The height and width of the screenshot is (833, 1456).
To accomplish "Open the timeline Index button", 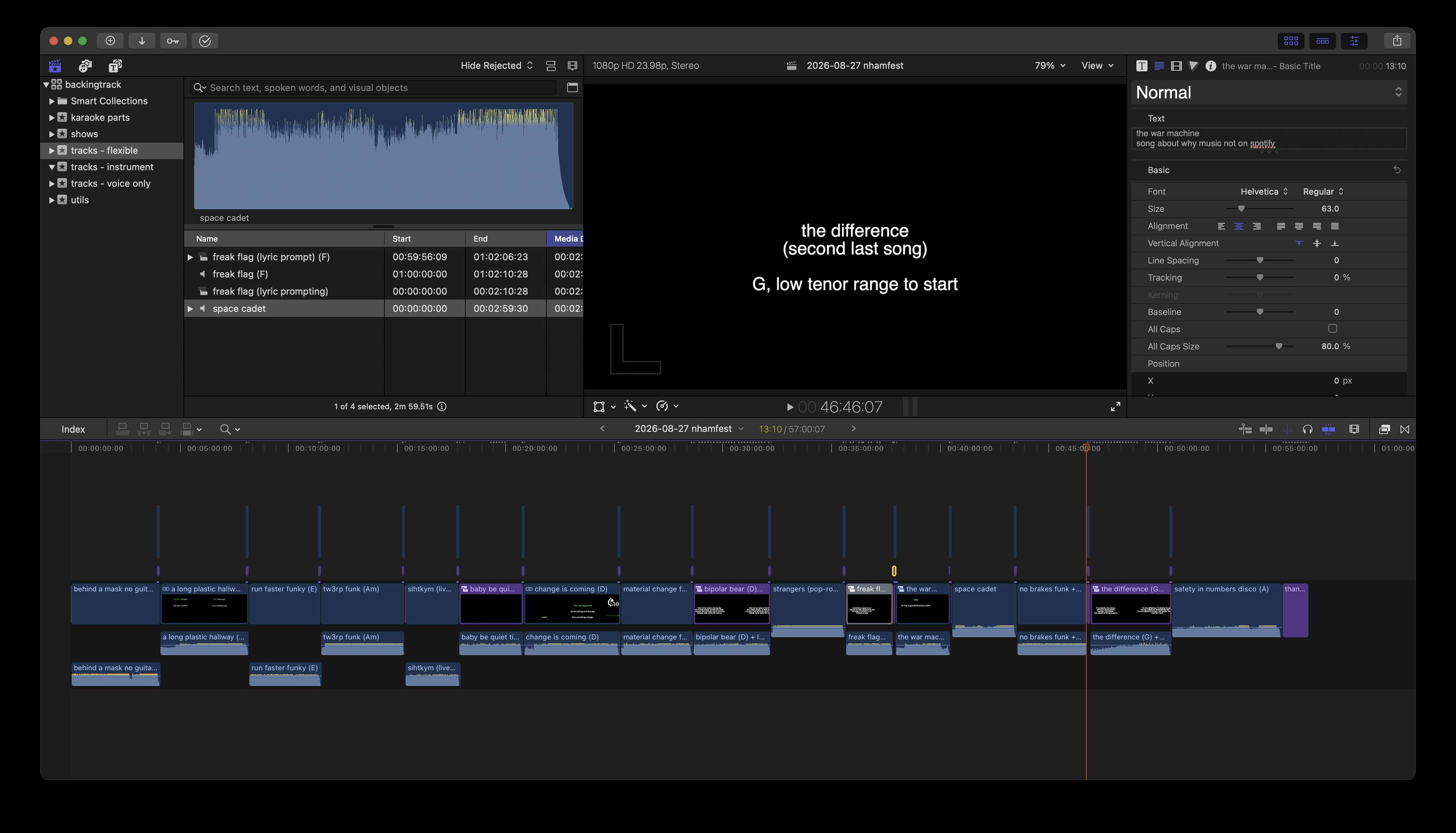I will click(73, 429).
